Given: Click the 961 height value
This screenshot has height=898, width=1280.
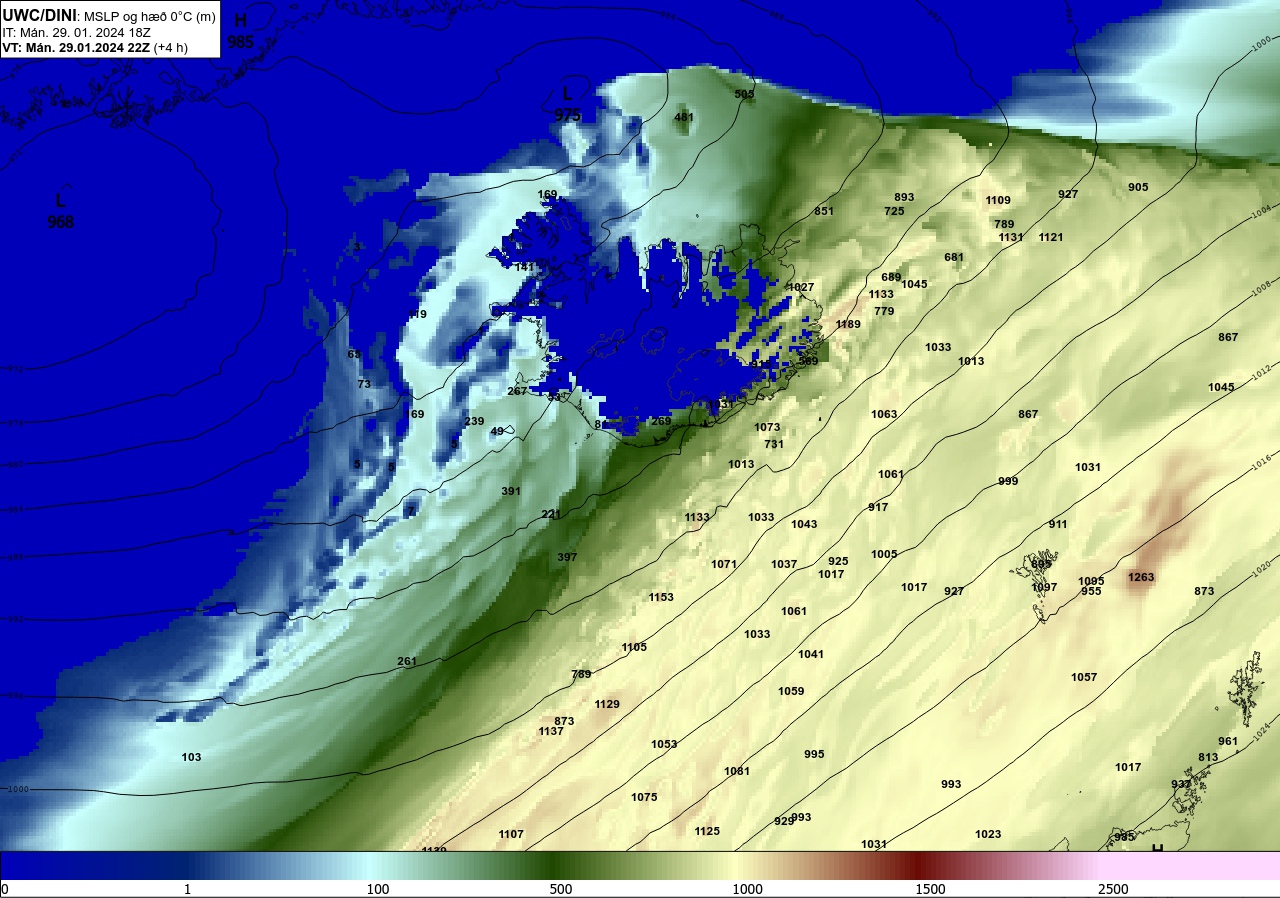Looking at the screenshot, I should tap(1228, 741).
